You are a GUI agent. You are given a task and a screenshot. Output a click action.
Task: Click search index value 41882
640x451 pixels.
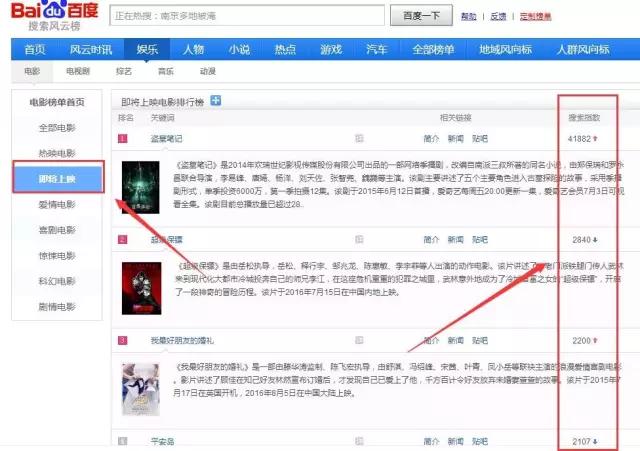(579, 139)
